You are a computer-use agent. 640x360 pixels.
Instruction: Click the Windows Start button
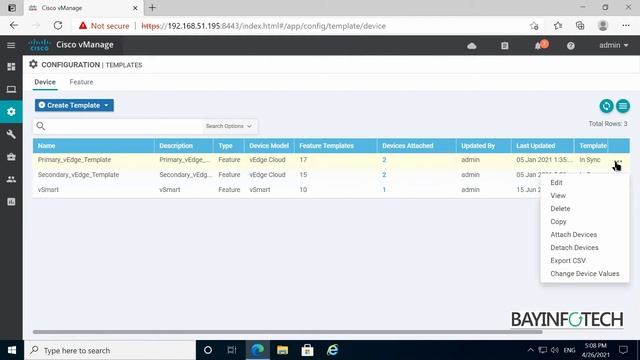coord(12,350)
